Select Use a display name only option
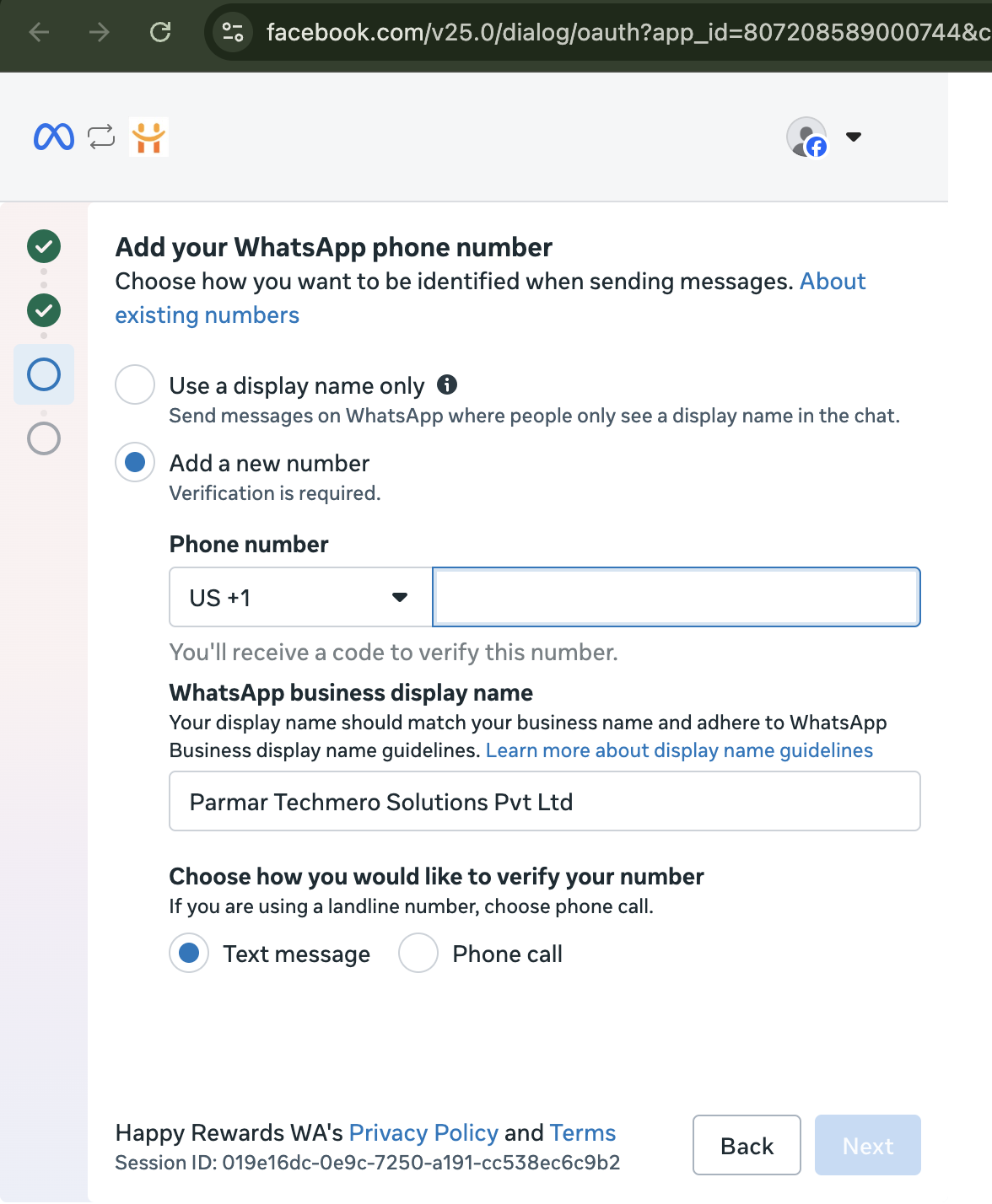 pos(135,384)
